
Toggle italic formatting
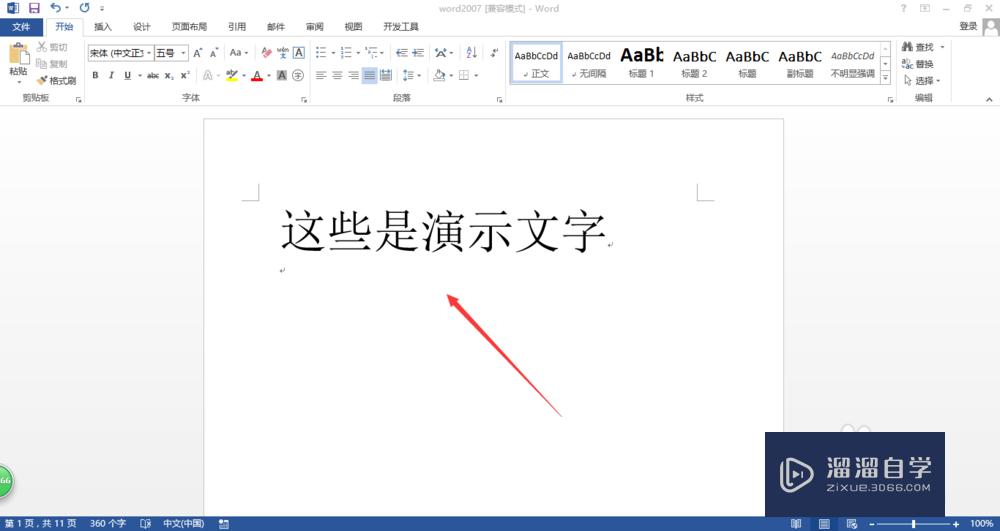(111, 75)
